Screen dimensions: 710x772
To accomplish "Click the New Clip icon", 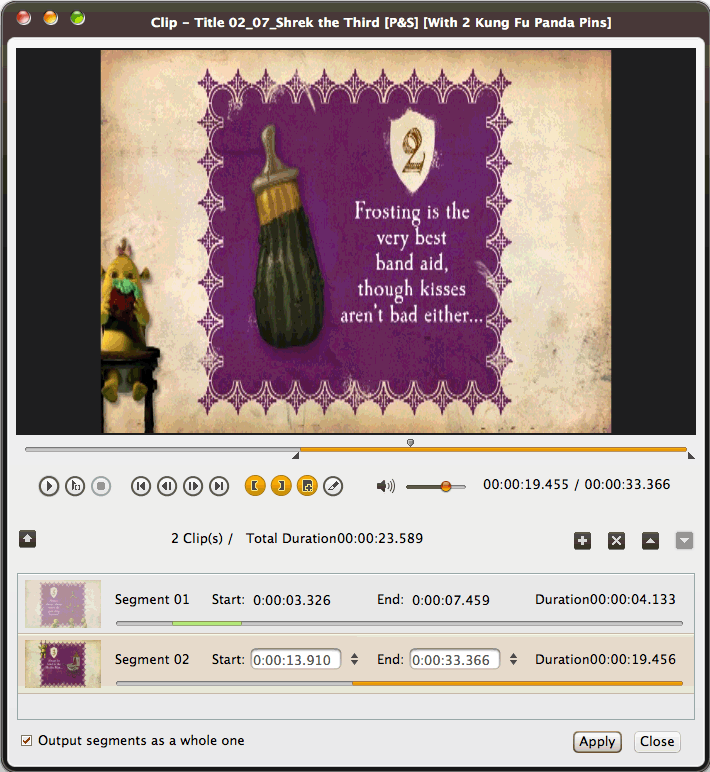I will tap(307, 486).
